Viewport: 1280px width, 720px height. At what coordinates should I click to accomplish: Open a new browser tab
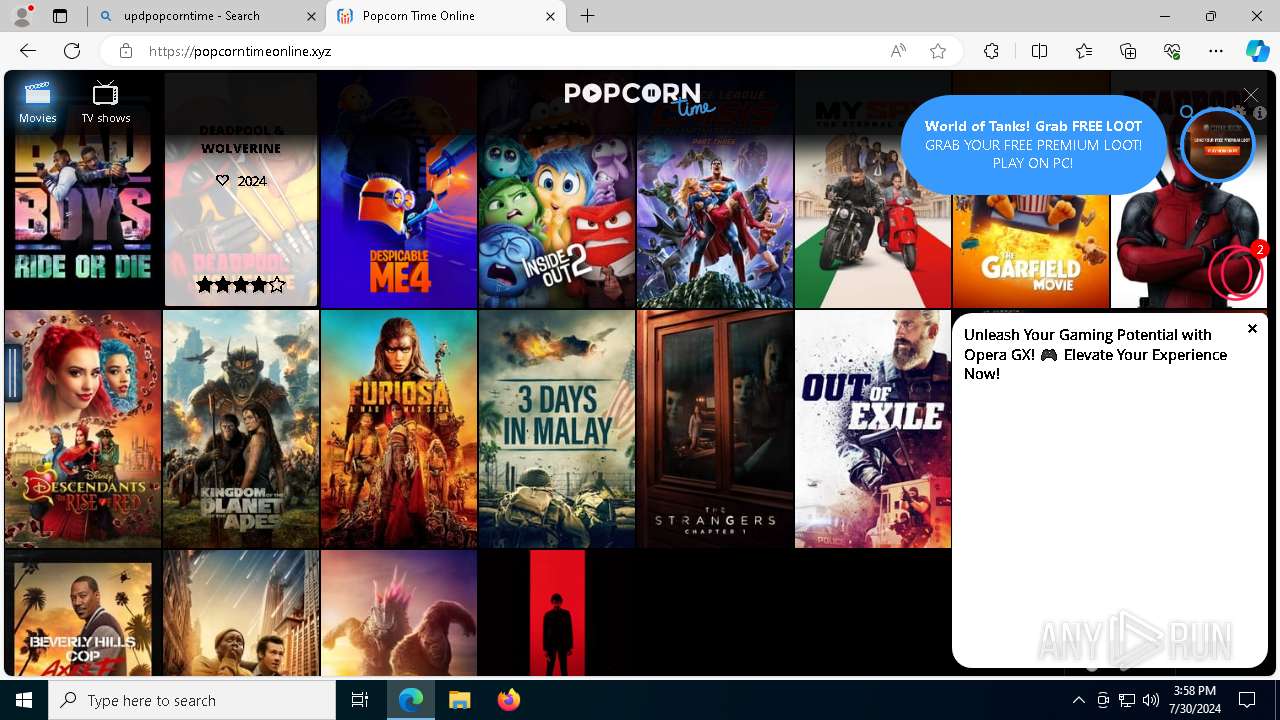(x=588, y=16)
